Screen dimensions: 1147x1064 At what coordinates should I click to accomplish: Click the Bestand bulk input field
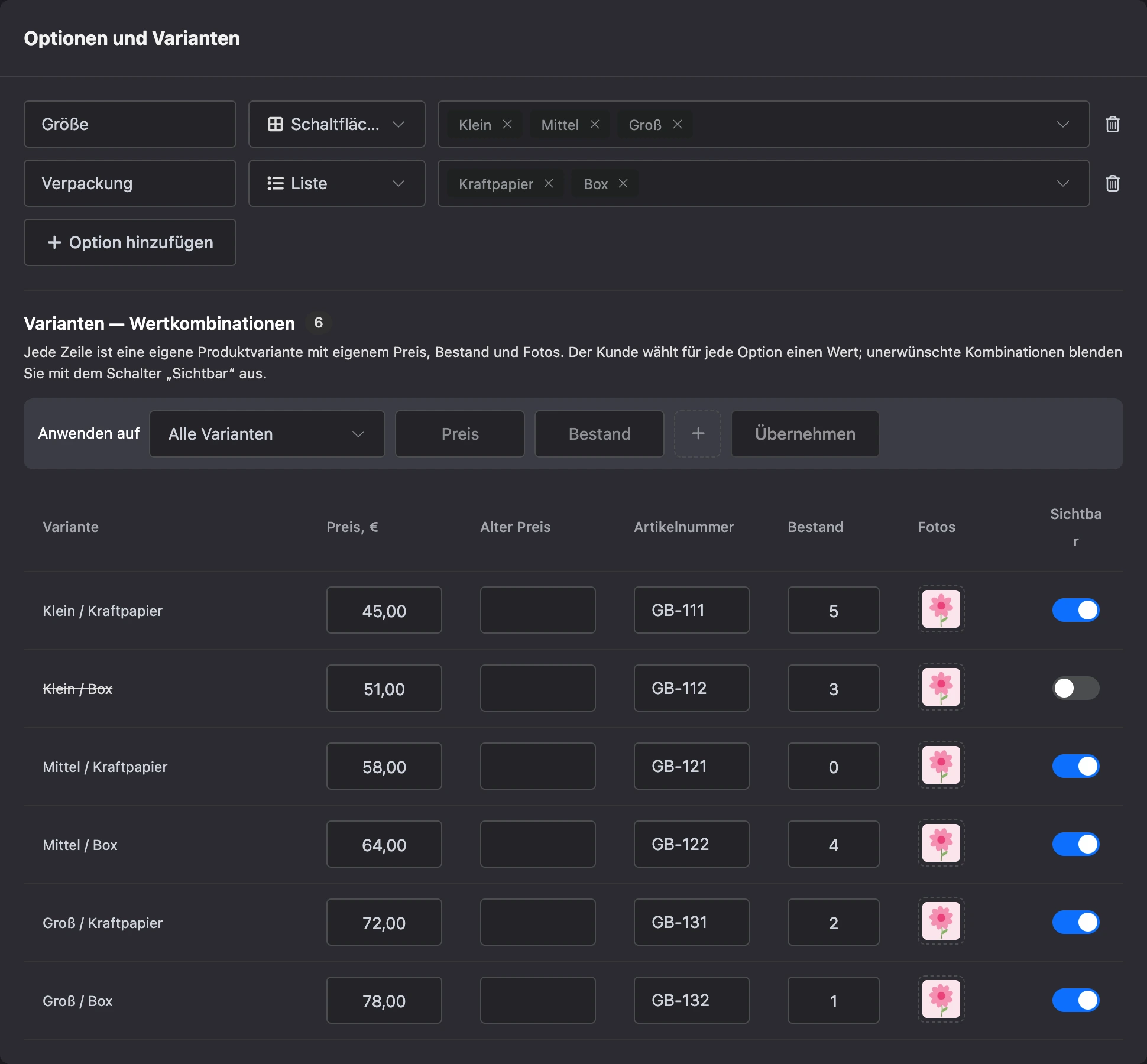tap(600, 434)
